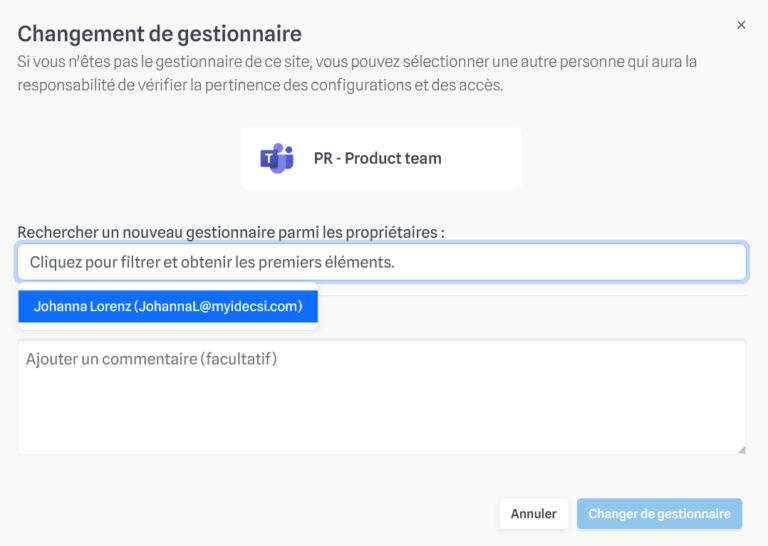Focus the new manager search field

coord(382,262)
